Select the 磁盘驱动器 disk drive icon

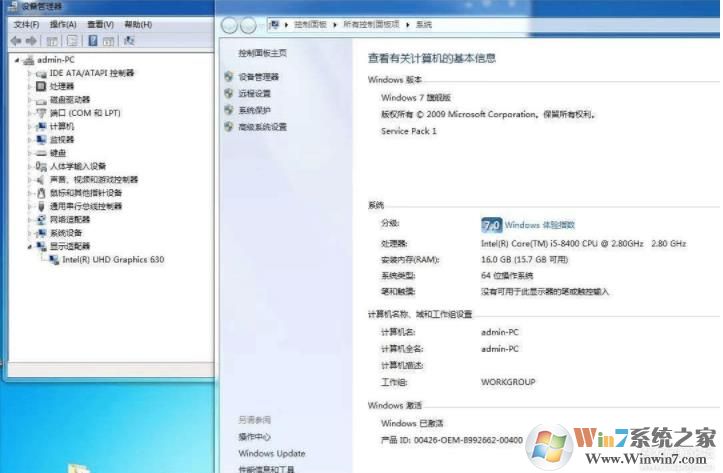pos(41,101)
